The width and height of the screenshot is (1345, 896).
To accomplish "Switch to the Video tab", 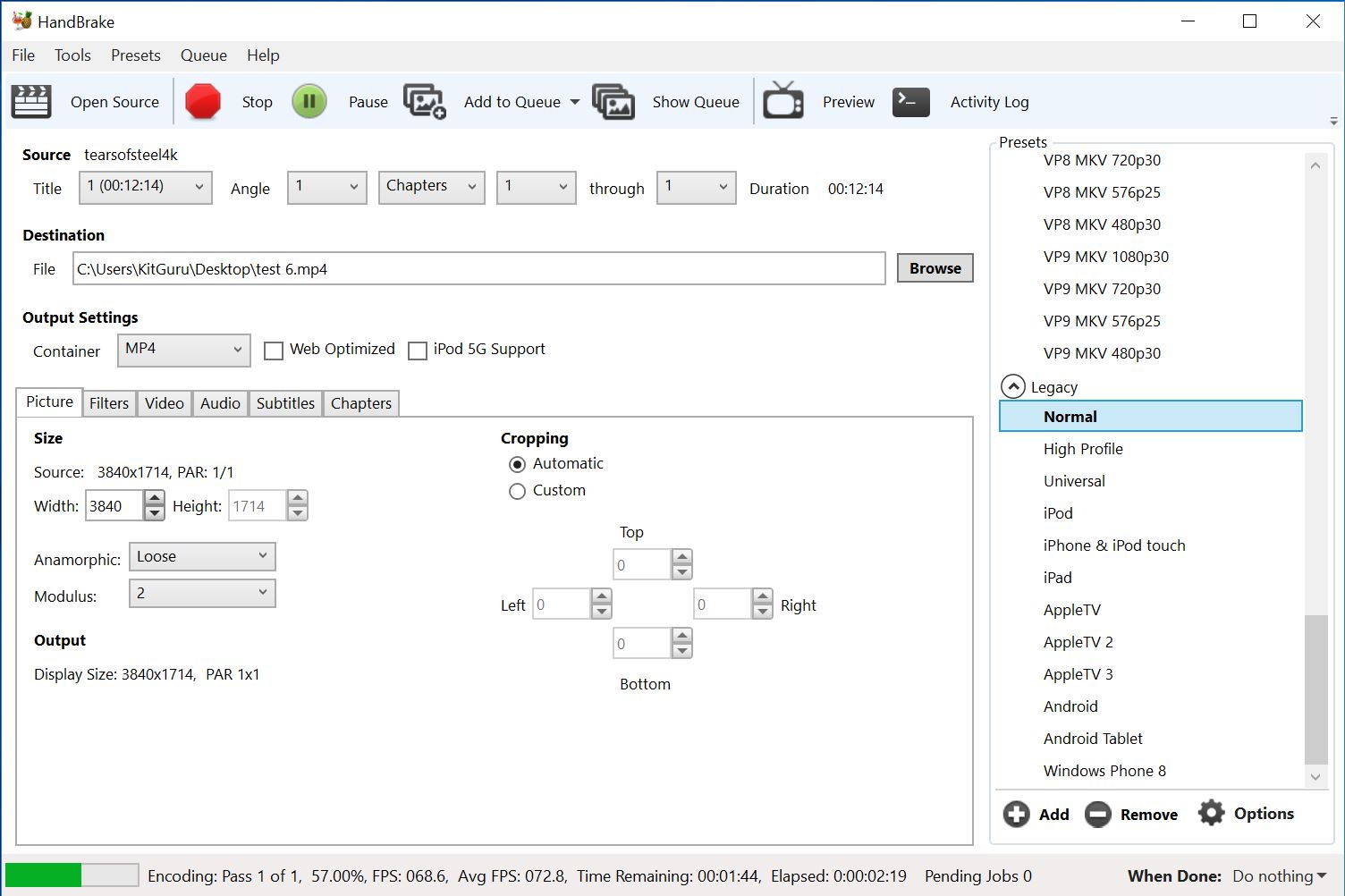I will [165, 403].
